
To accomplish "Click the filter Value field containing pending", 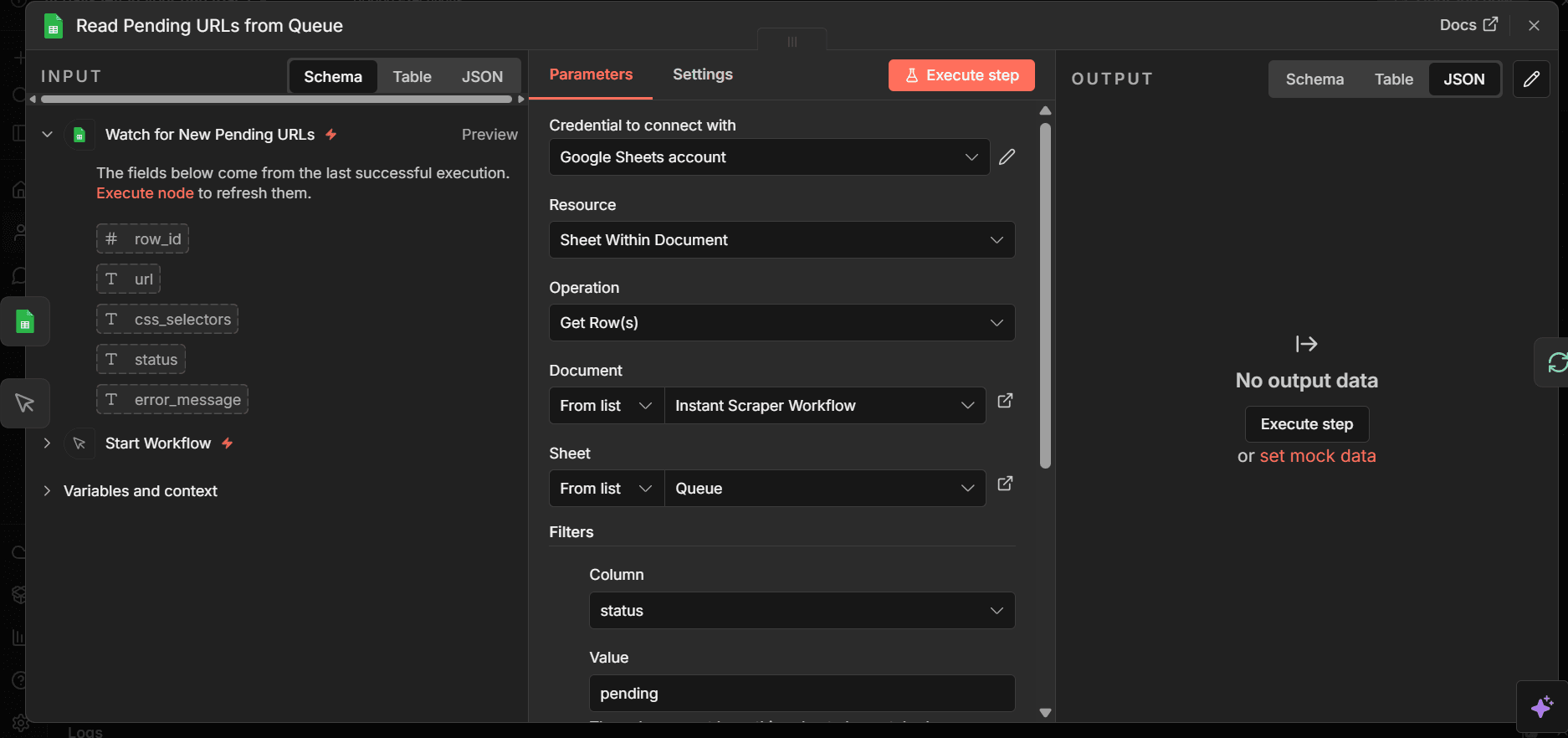I will click(x=802, y=694).
